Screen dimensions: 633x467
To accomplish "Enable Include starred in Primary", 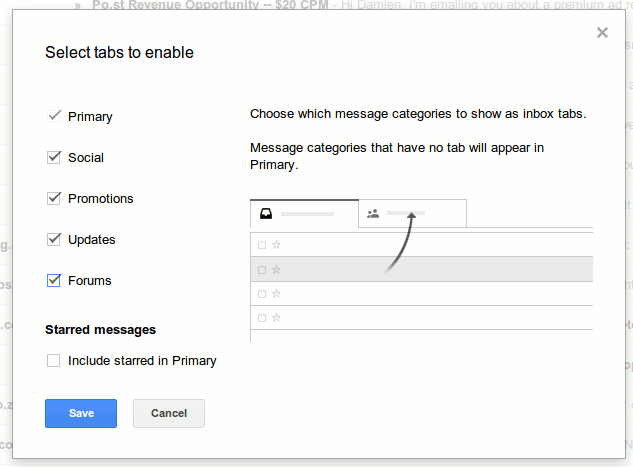I will click(x=54, y=360).
